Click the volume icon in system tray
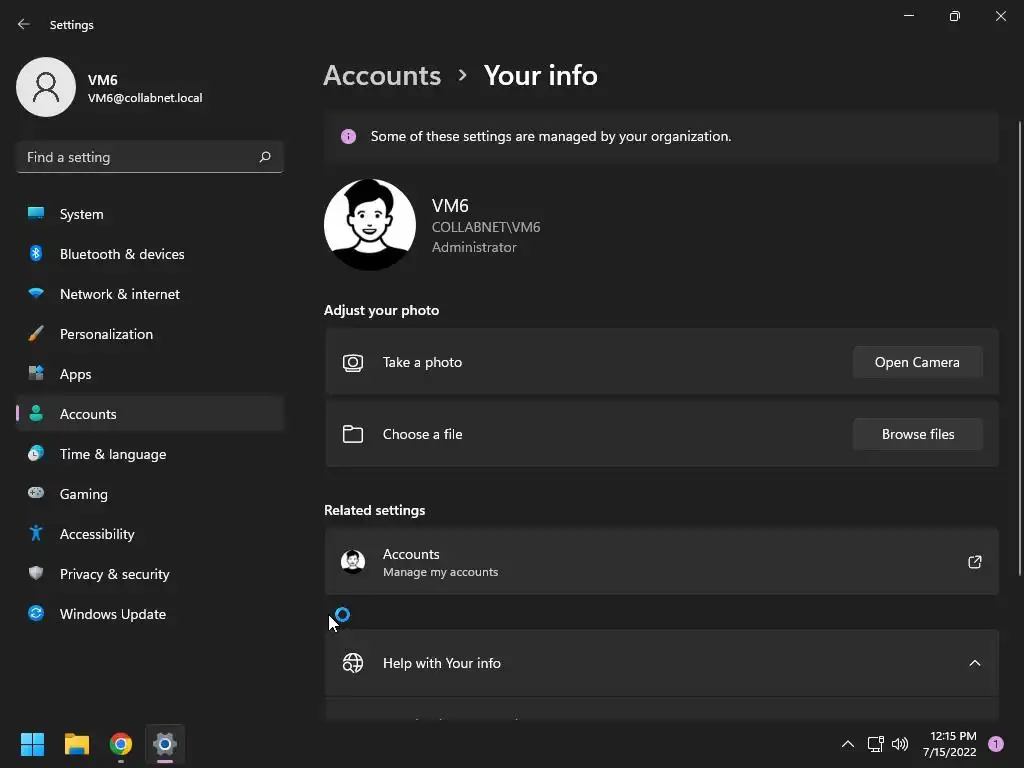The image size is (1024, 768). click(900, 744)
